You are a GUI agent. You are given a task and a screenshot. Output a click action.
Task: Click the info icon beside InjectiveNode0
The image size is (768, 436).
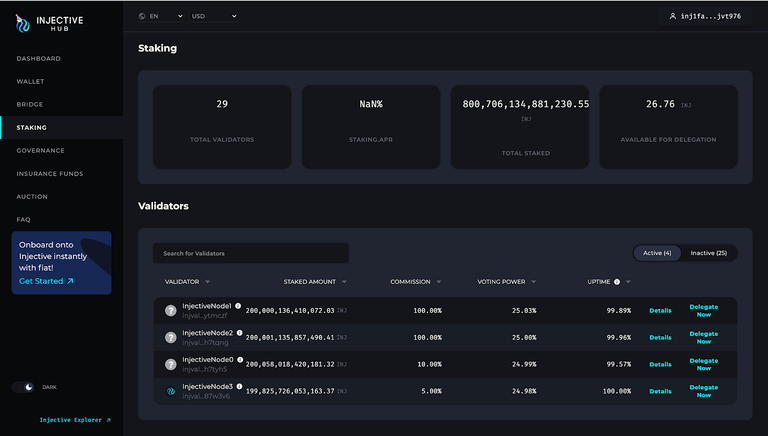tap(239, 359)
